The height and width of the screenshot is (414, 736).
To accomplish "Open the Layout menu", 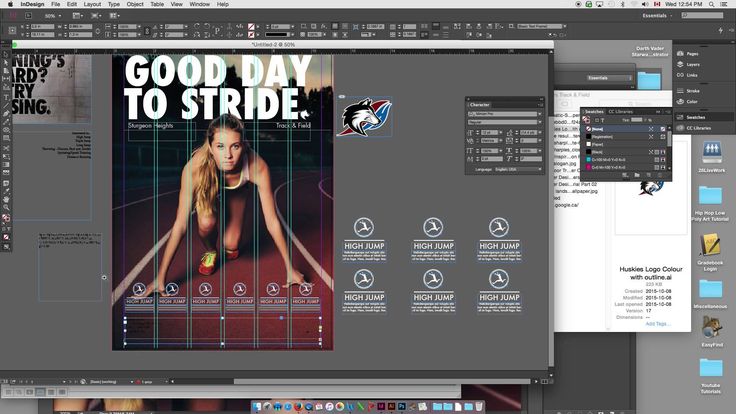I will [x=92, y=4].
